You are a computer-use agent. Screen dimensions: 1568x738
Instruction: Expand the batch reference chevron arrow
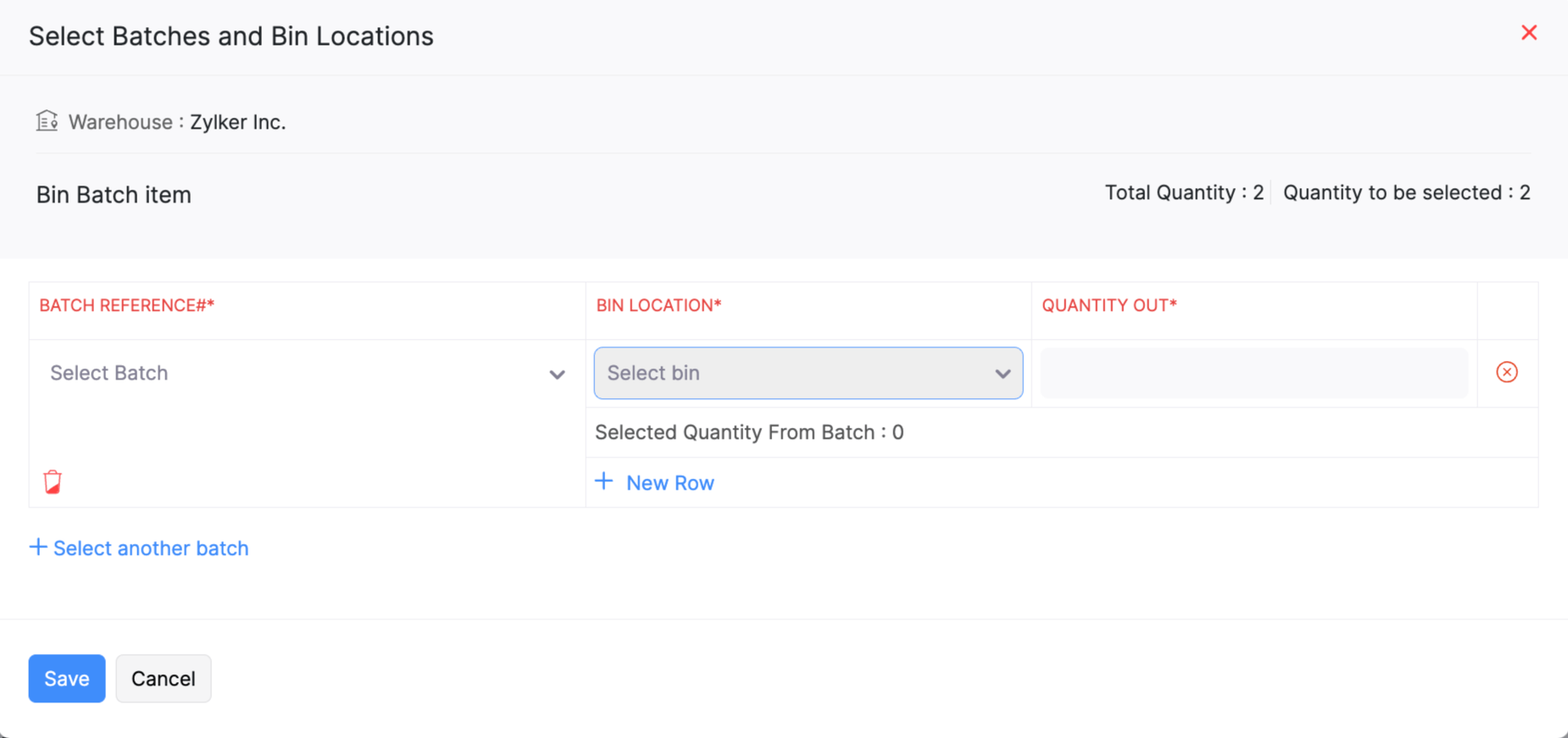(x=557, y=374)
